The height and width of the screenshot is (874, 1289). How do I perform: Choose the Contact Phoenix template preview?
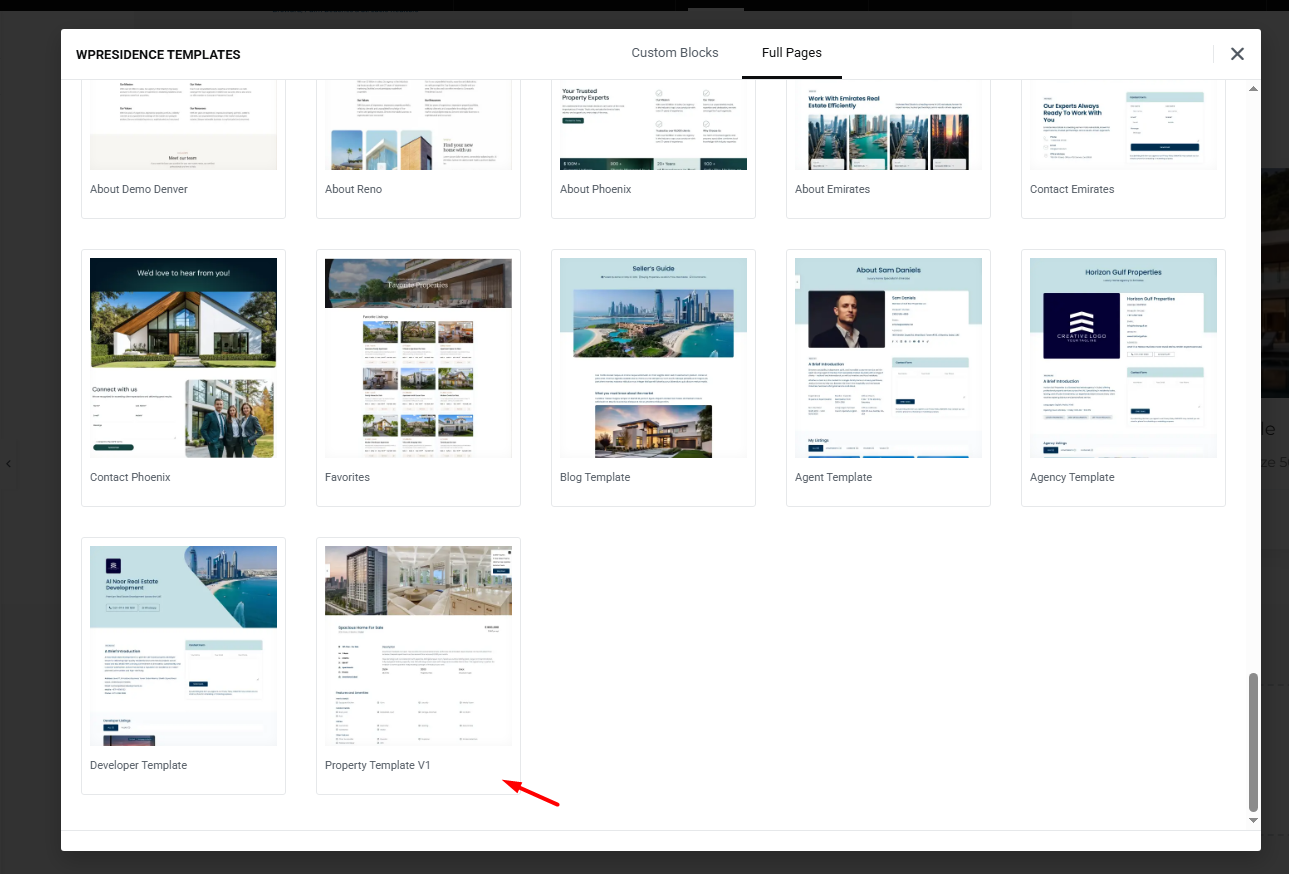tap(183, 358)
